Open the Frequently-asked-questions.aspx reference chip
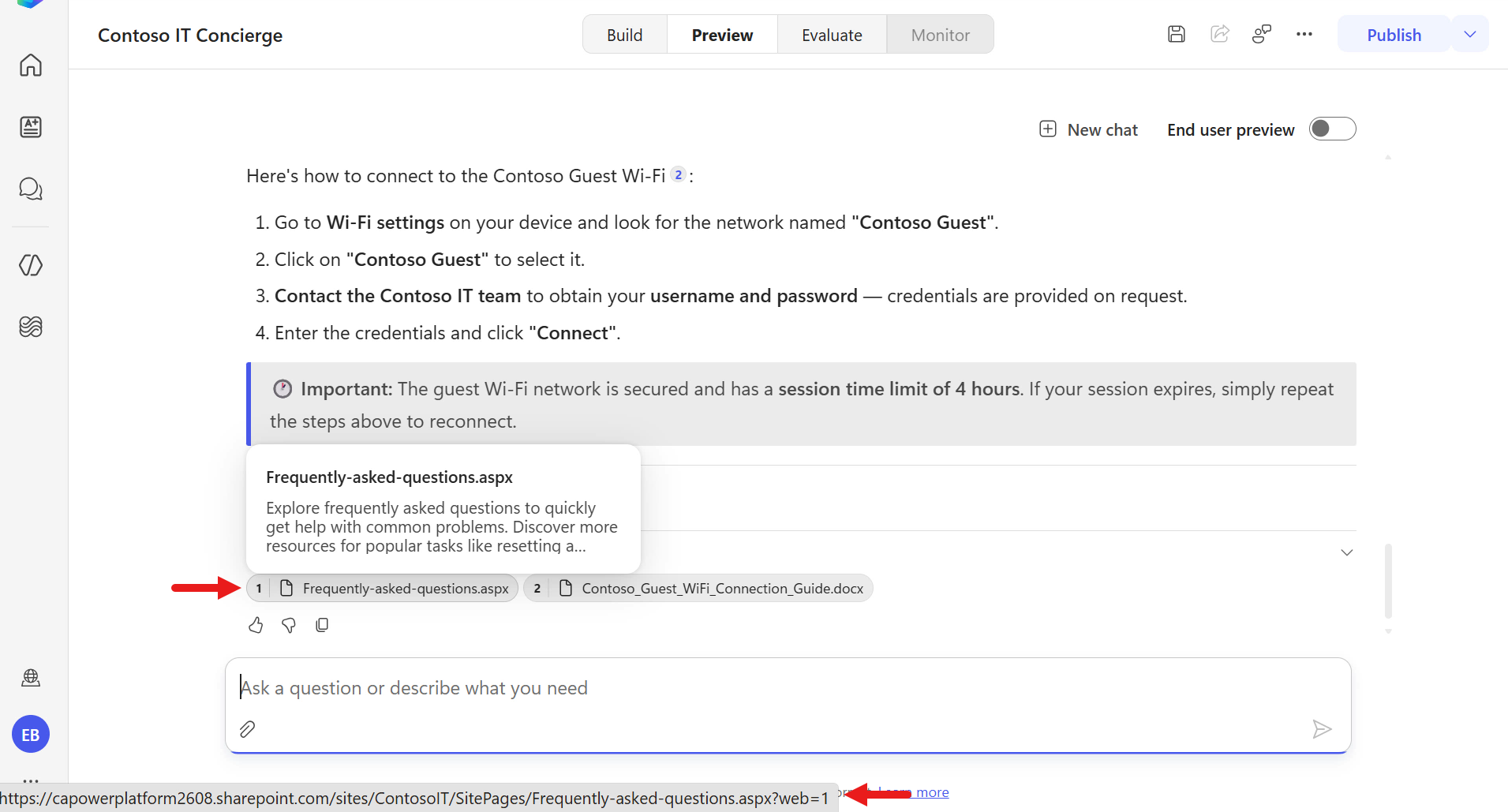 point(383,589)
